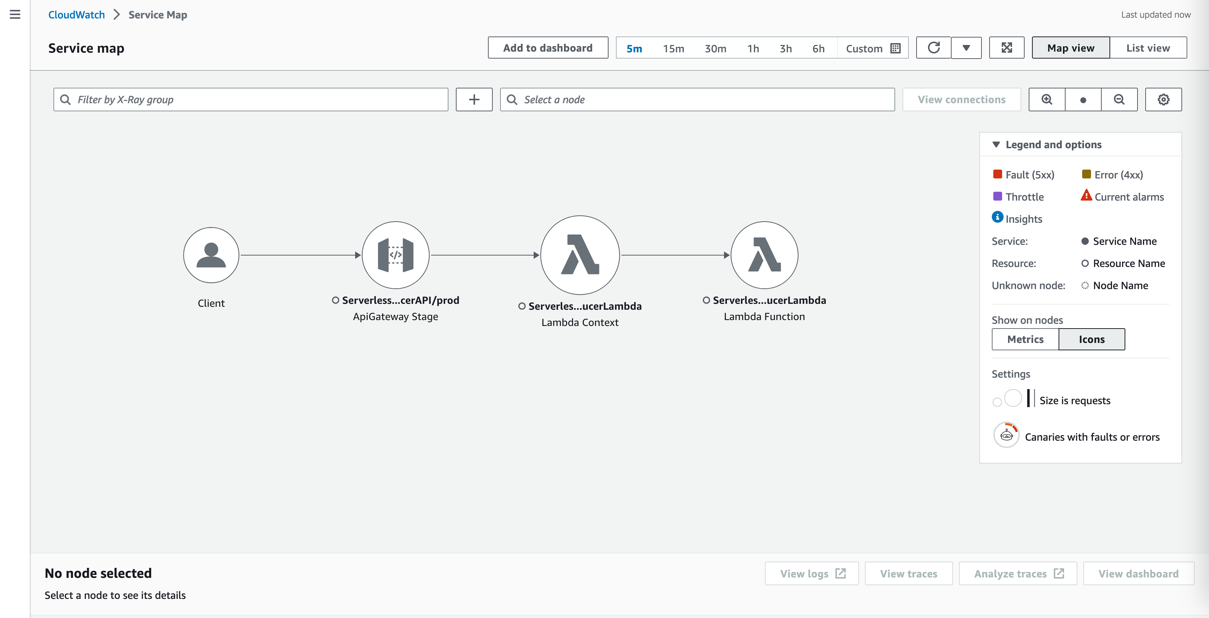Zoom out on the service map

[x=1119, y=100]
